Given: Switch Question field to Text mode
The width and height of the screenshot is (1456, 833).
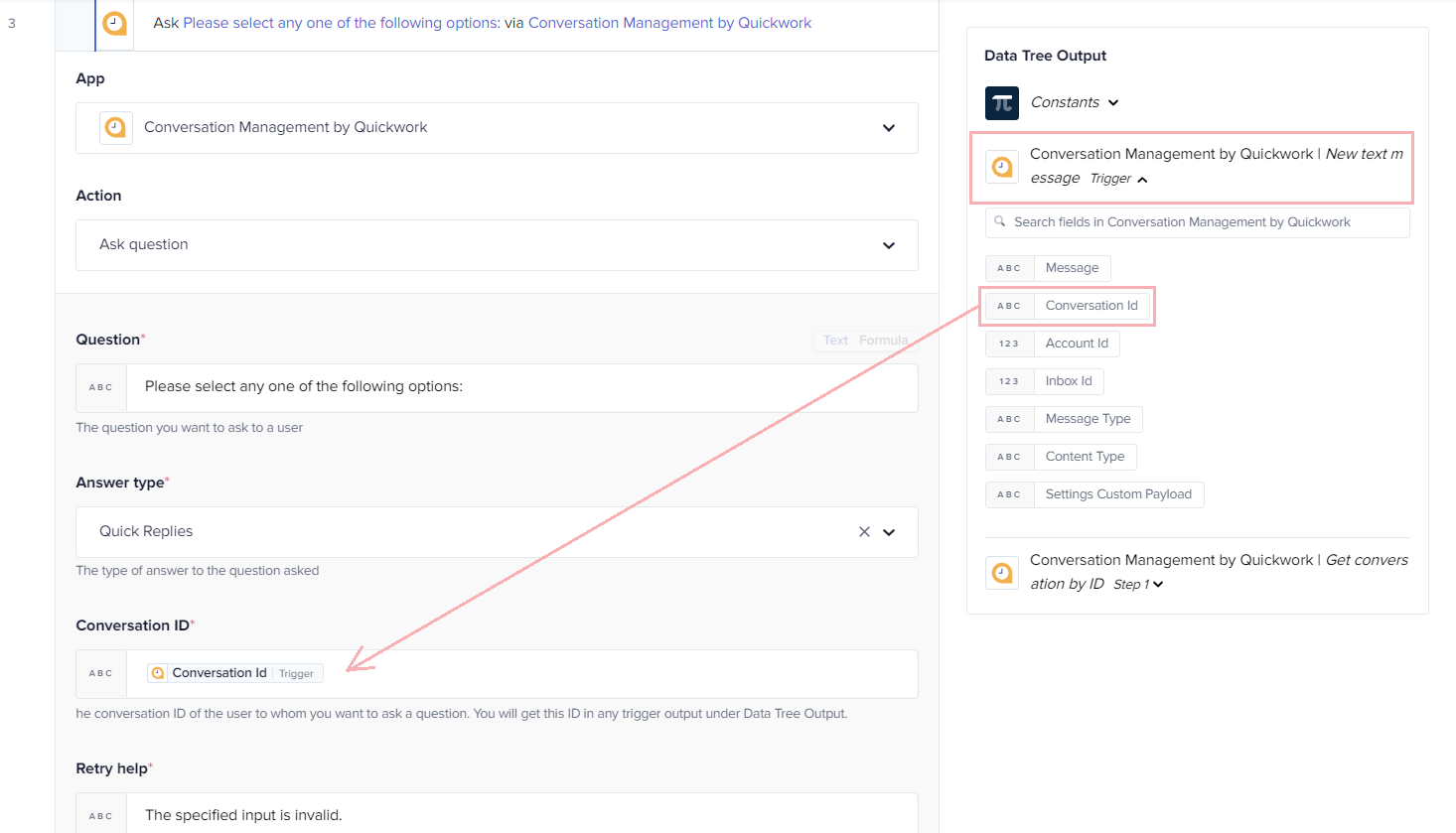Looking at the screenshot, I should point(835,341).
